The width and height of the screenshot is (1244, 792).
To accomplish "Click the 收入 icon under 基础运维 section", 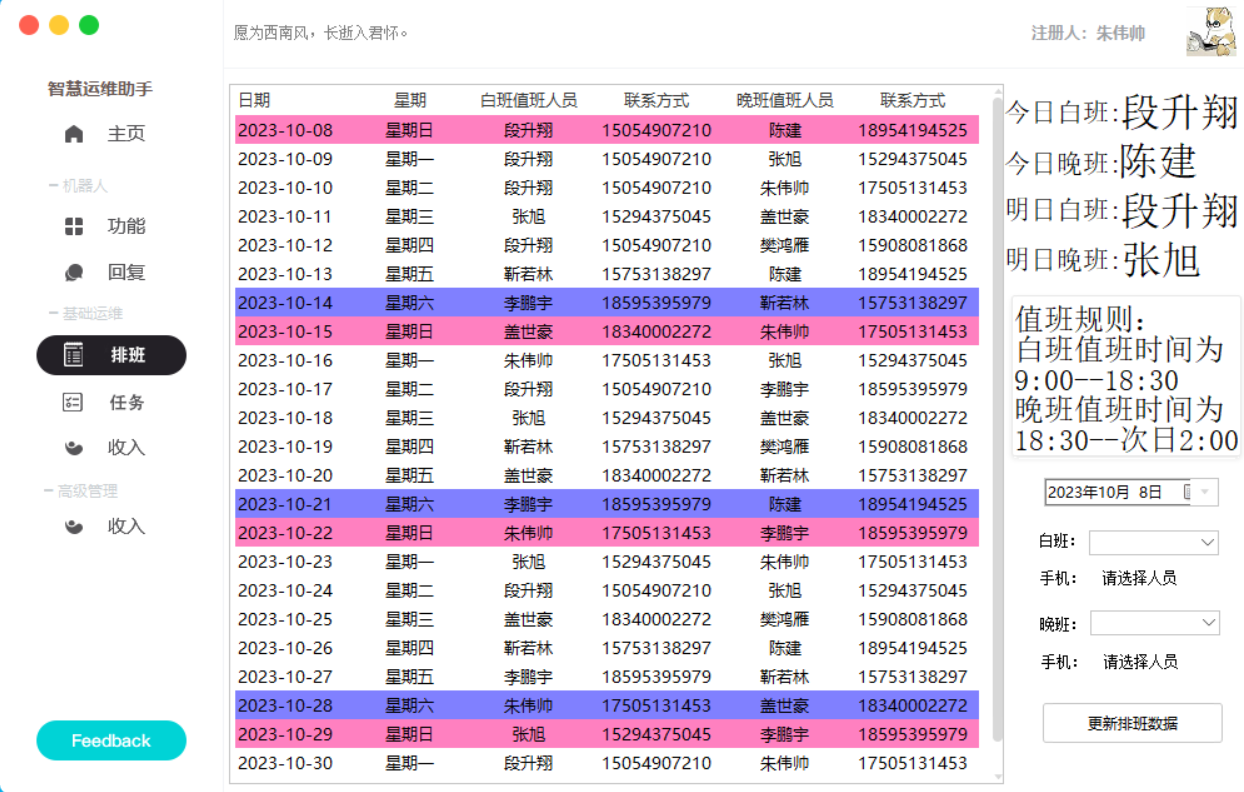I will point(74,447).
